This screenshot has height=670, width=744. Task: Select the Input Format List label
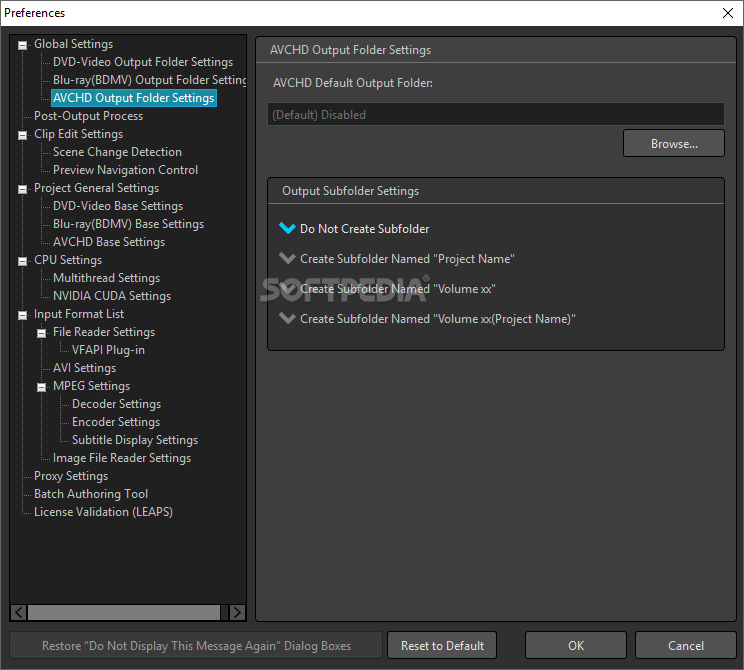[x=79, y=314]
